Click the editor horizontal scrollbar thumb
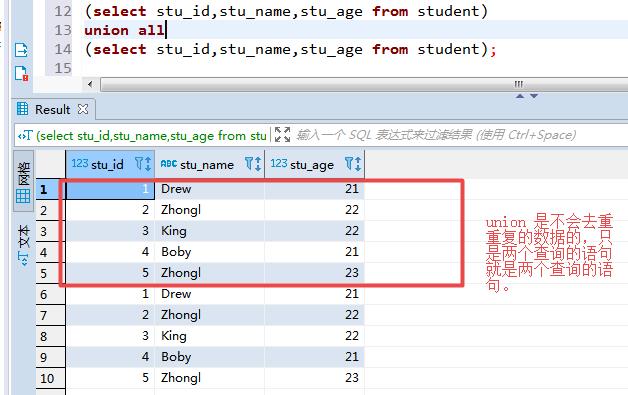Screen dimensions: 628x395 [x=364, y=85]
